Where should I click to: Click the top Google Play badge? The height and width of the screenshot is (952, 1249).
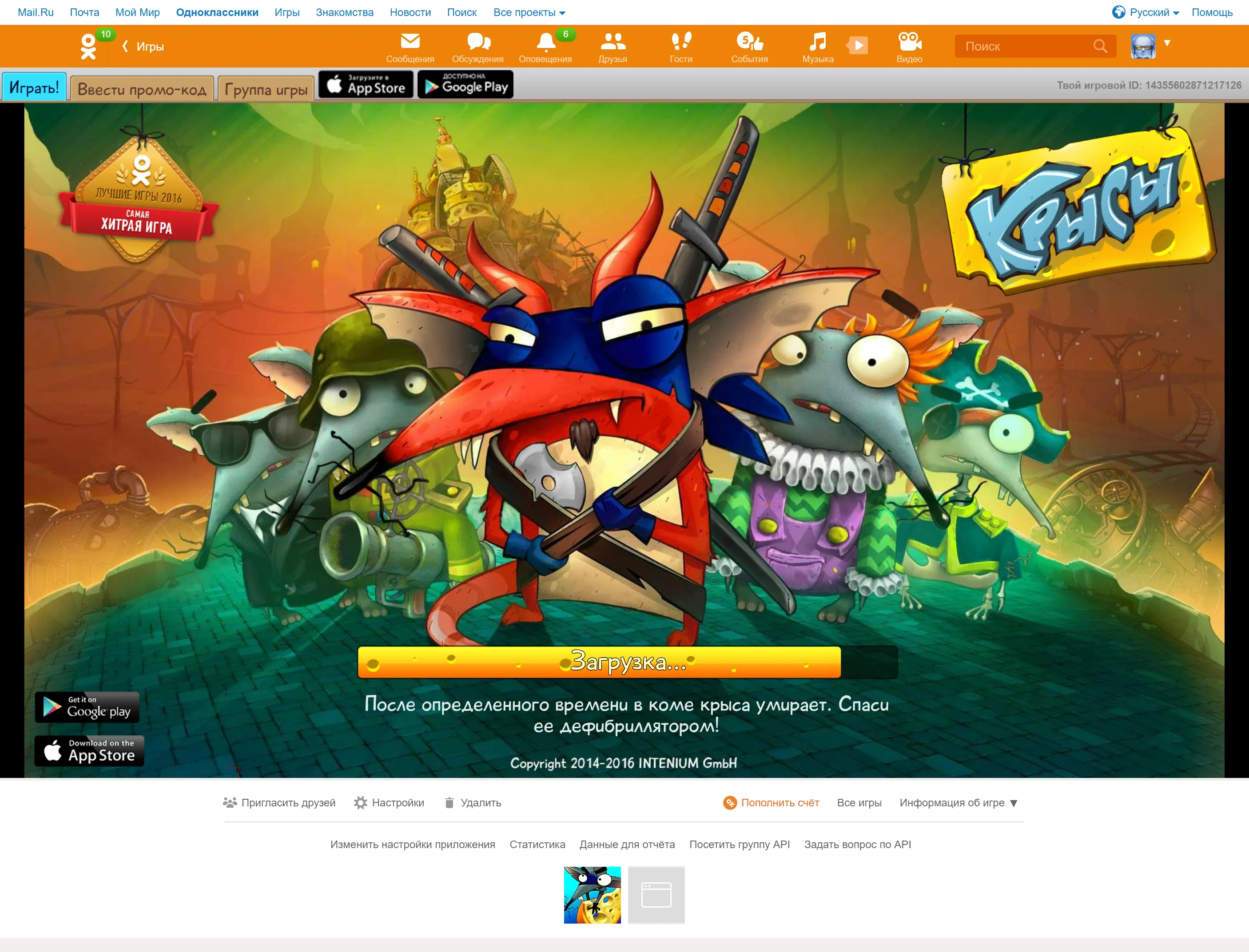click(x=466, y=84)
